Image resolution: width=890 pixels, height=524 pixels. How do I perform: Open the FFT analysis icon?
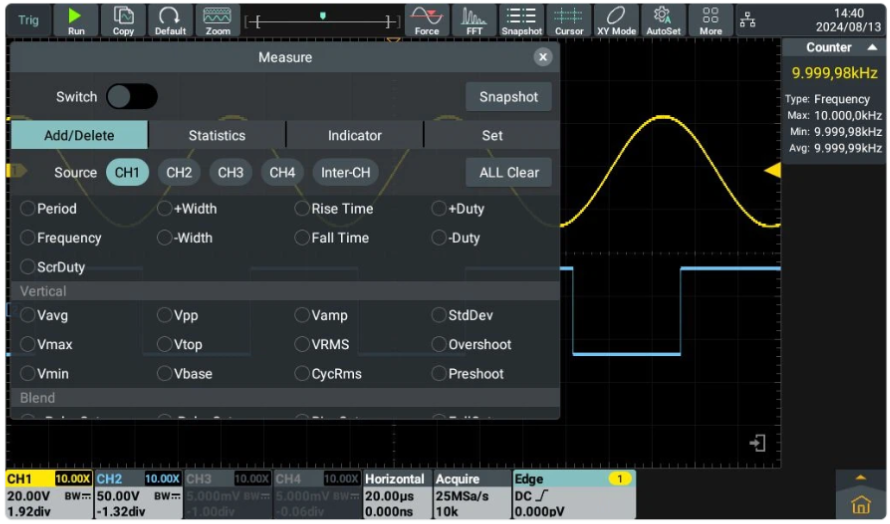click(x=473, y=19)
